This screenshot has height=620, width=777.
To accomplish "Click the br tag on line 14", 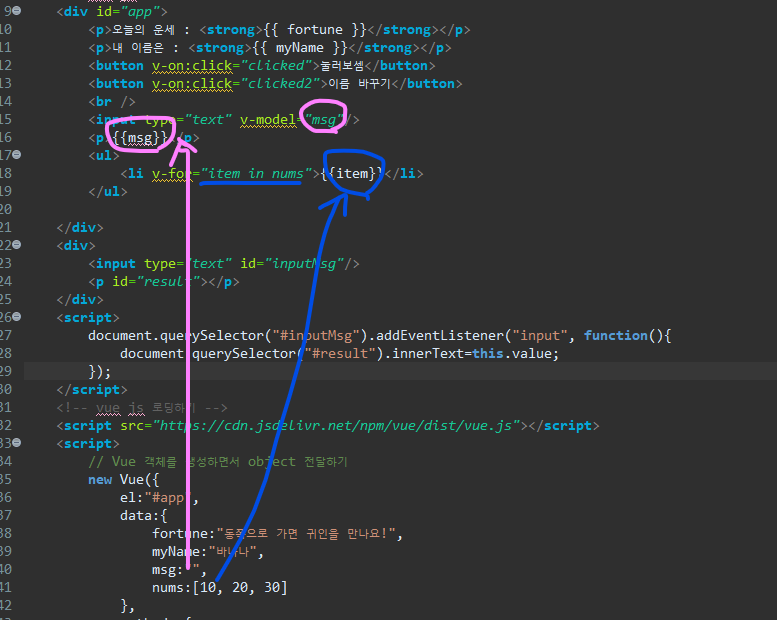I will click(x=112, y=102).
